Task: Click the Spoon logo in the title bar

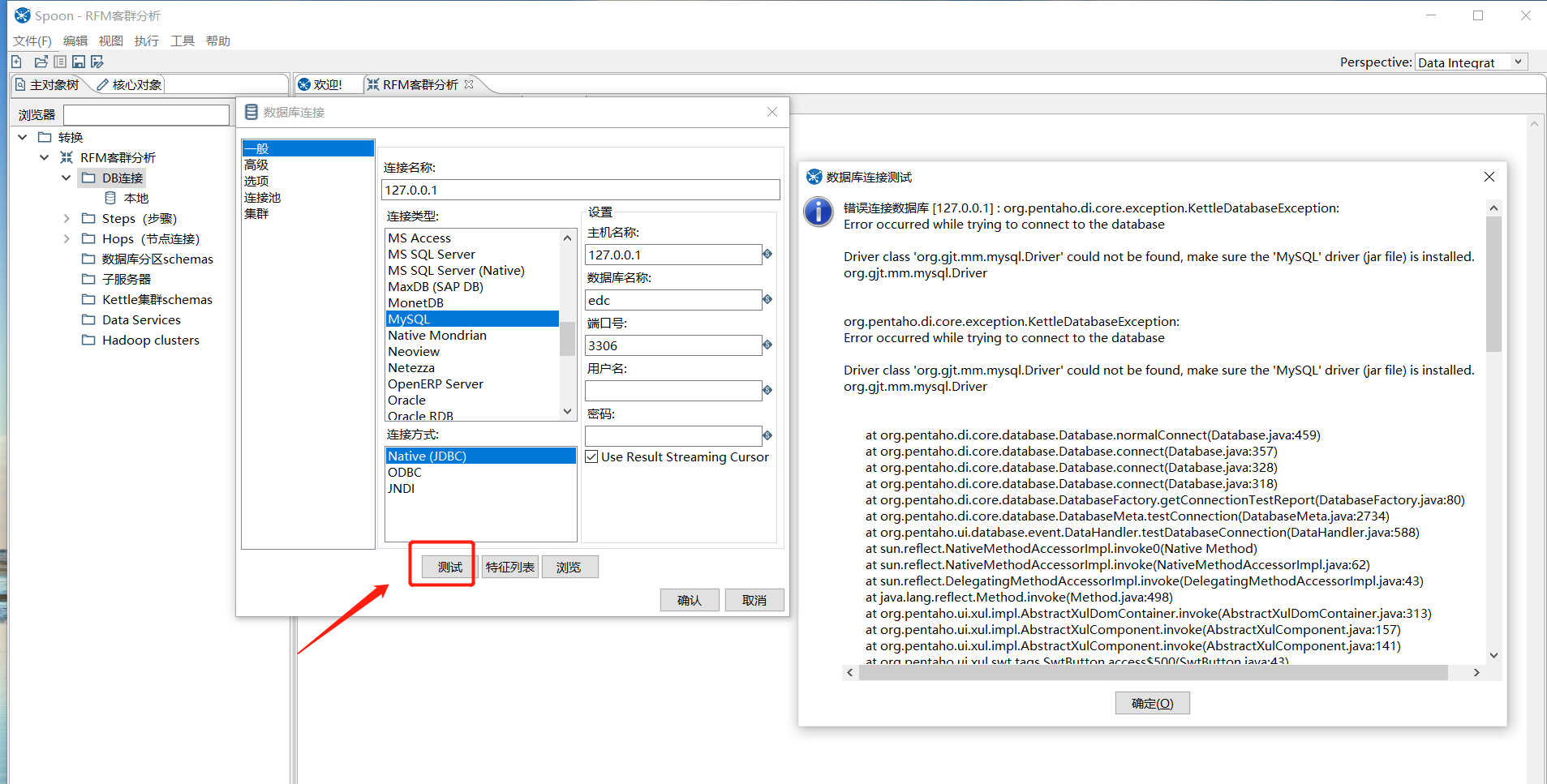Action: coord(23,15)
